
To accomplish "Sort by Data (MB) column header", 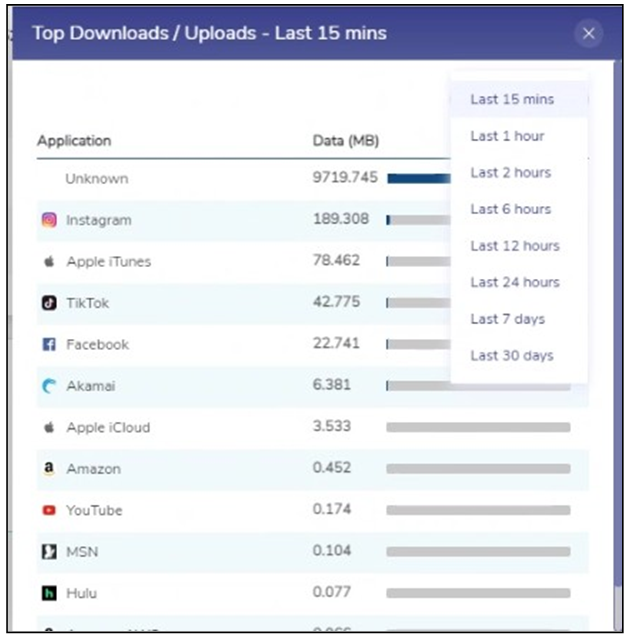I will tap(346, 141).
